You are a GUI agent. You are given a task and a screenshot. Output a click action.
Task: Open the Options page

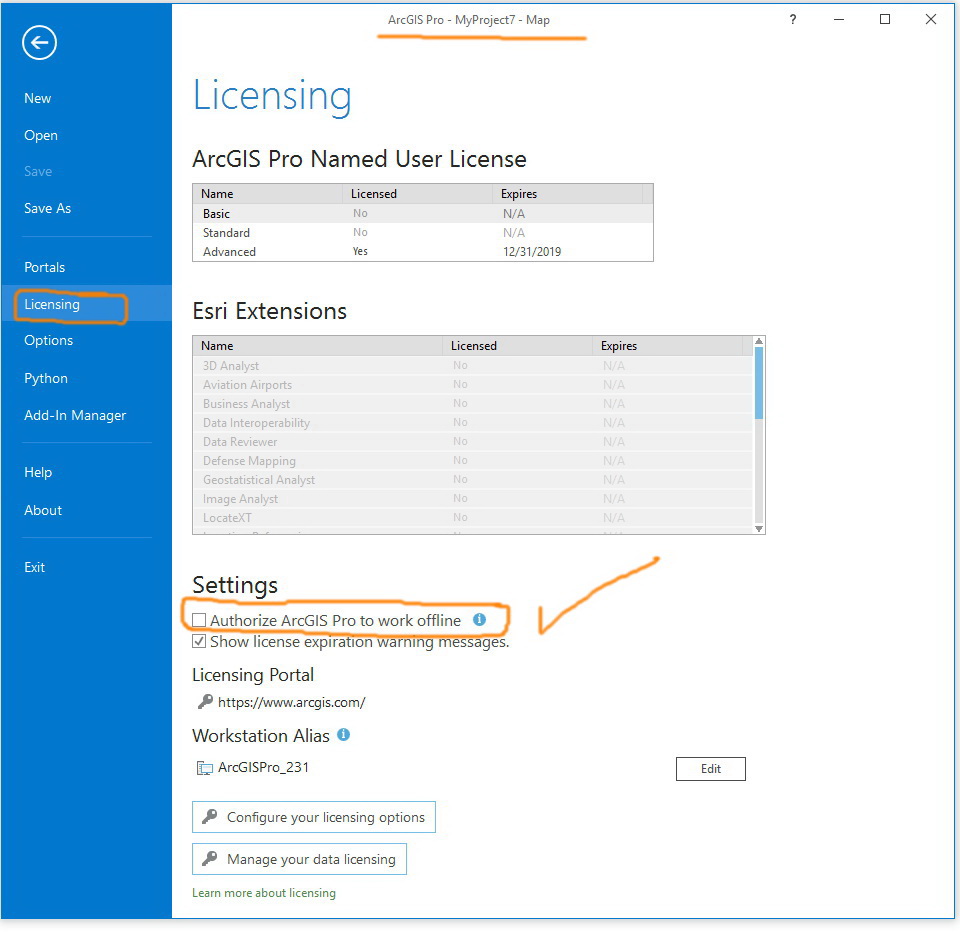click(x=48, y=340)
